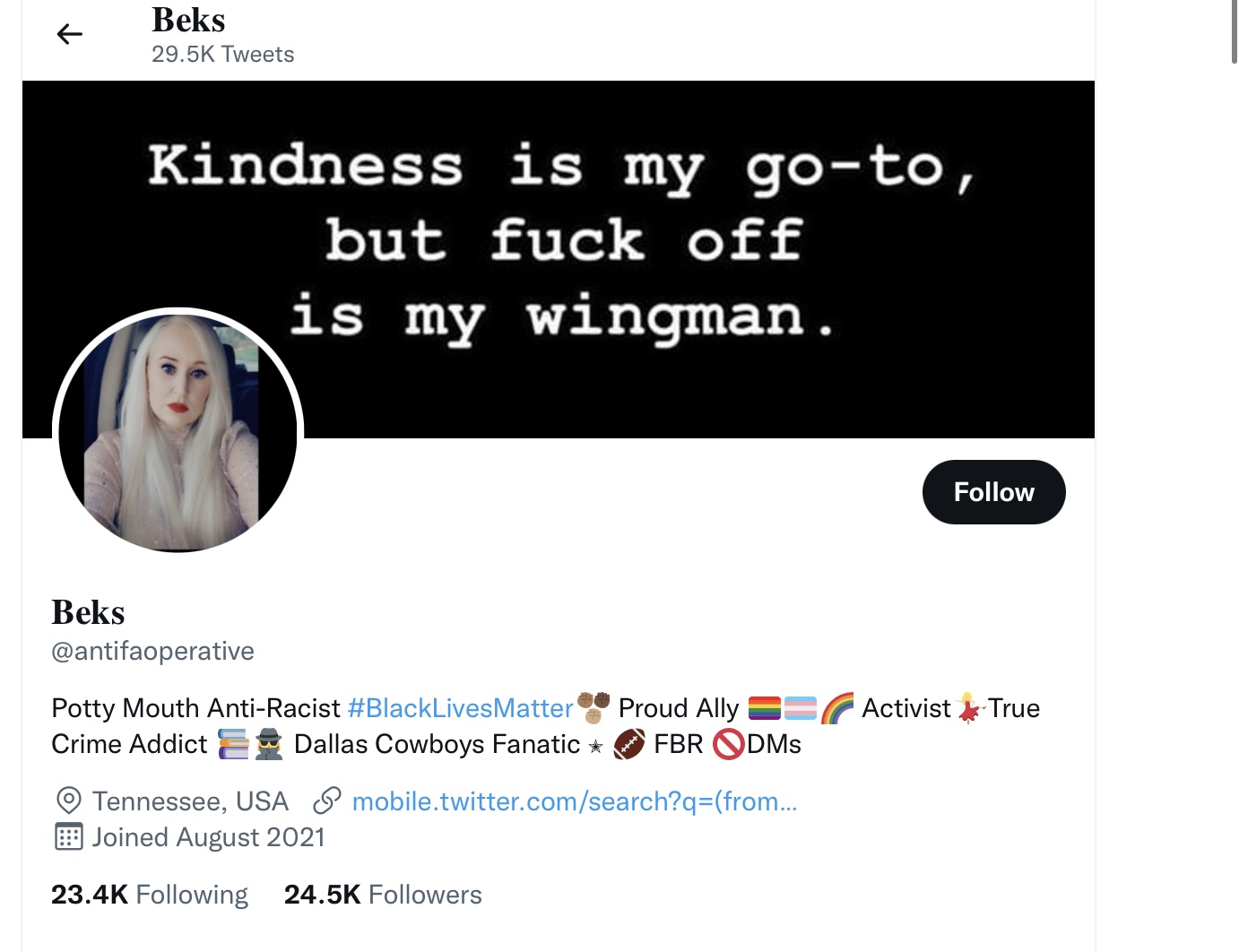
Task: Open the mobile.twitter.com search link
Action: (x=574, y=801)
